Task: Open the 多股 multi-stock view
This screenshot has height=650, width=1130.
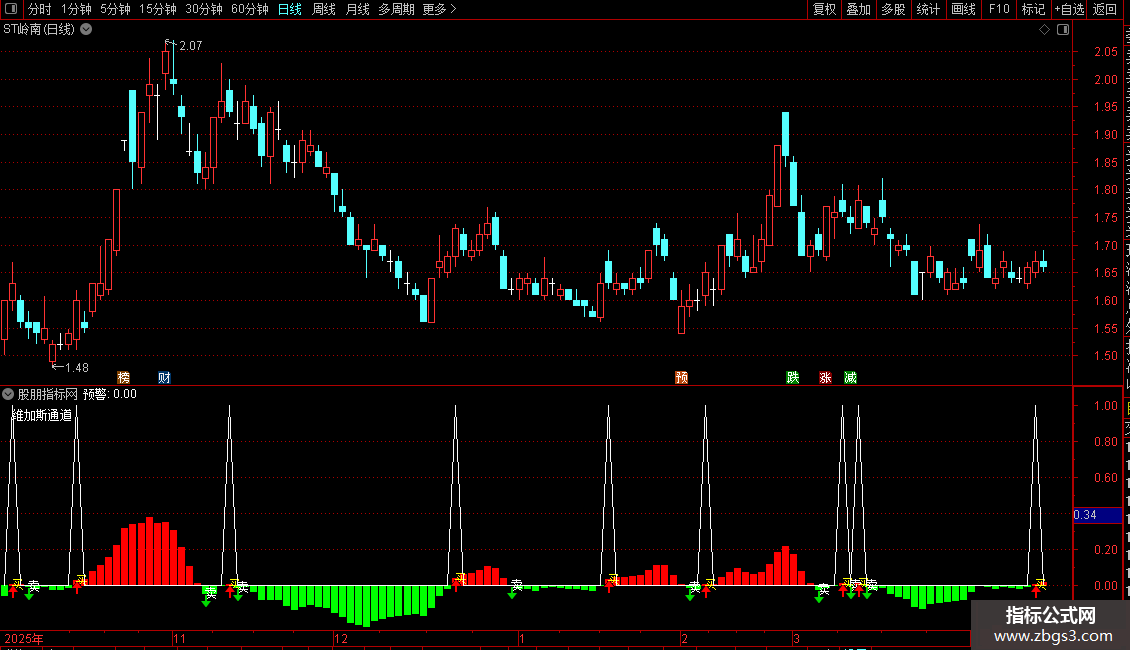Action: (893, 9)
